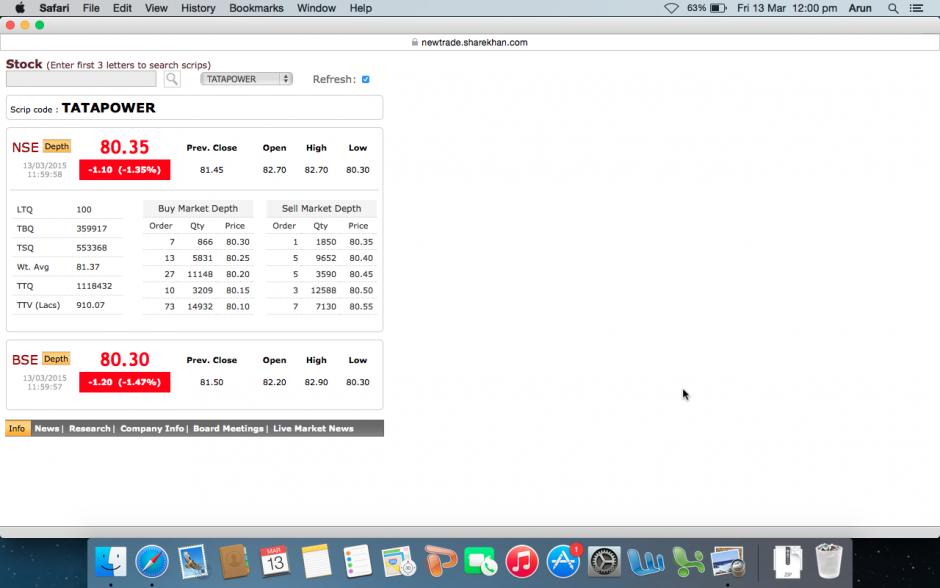Image resolution: width=940 pixels, height=588 pixels.
Task: Click the BSE change -1.20 (-1.47%) box
Action: coord(125,382)
